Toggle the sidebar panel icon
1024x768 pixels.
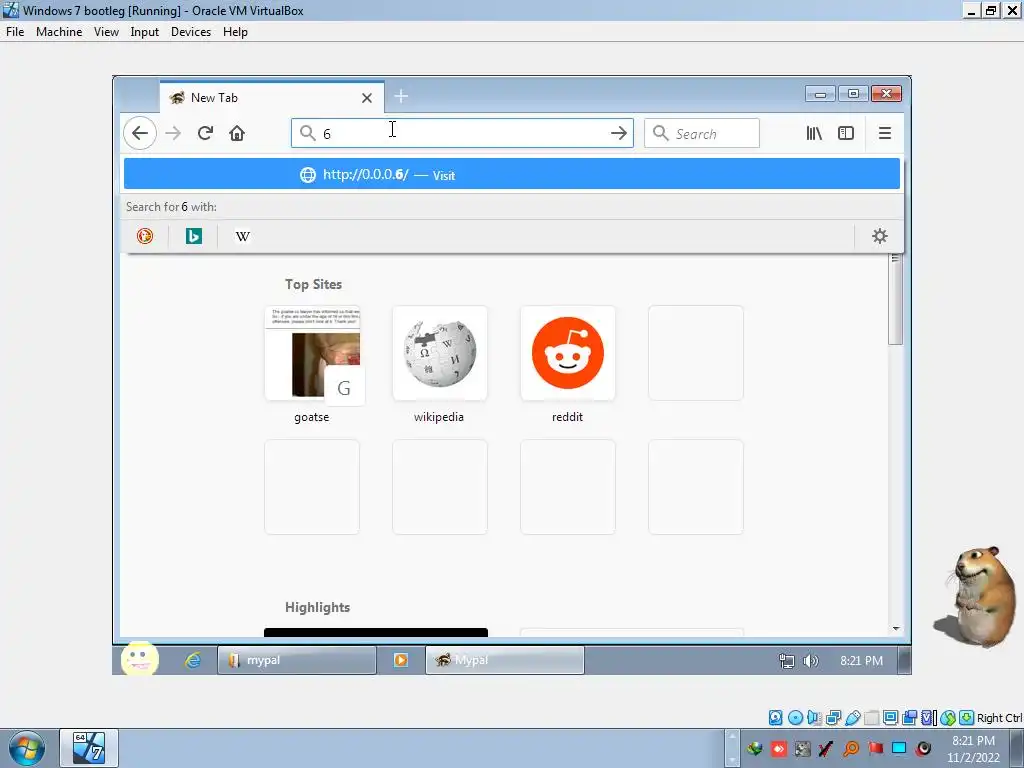click(x=846, y=133)
